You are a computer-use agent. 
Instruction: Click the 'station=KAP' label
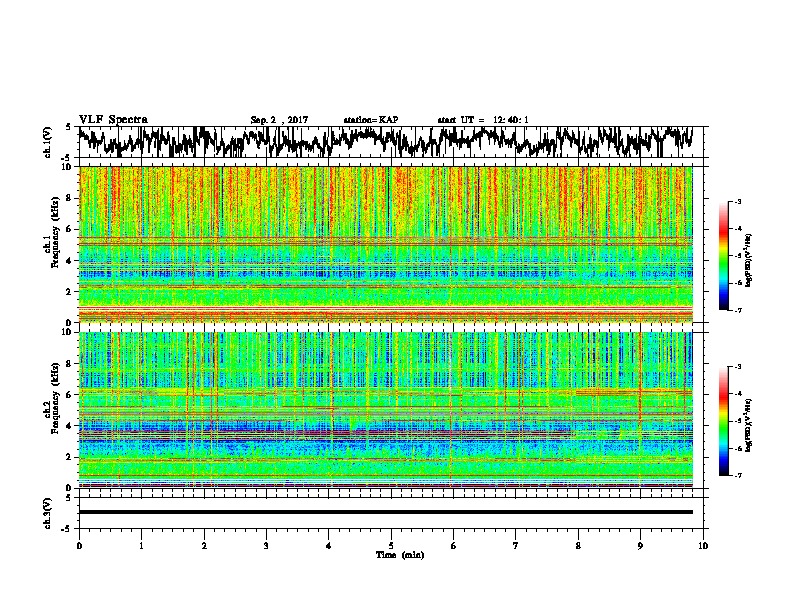click(371, 120)
